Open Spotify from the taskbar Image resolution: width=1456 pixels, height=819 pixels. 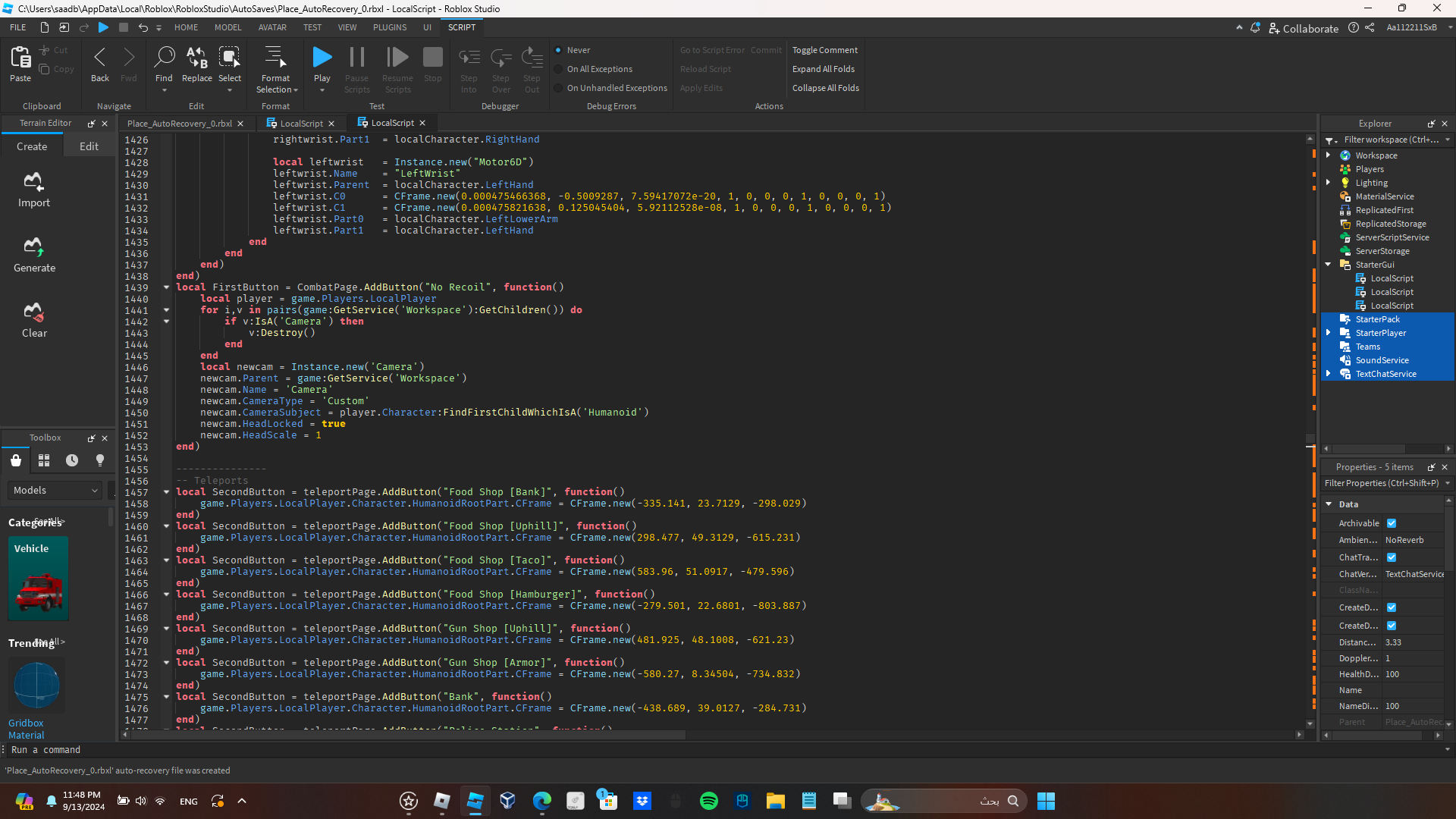[x=709, y=801]
